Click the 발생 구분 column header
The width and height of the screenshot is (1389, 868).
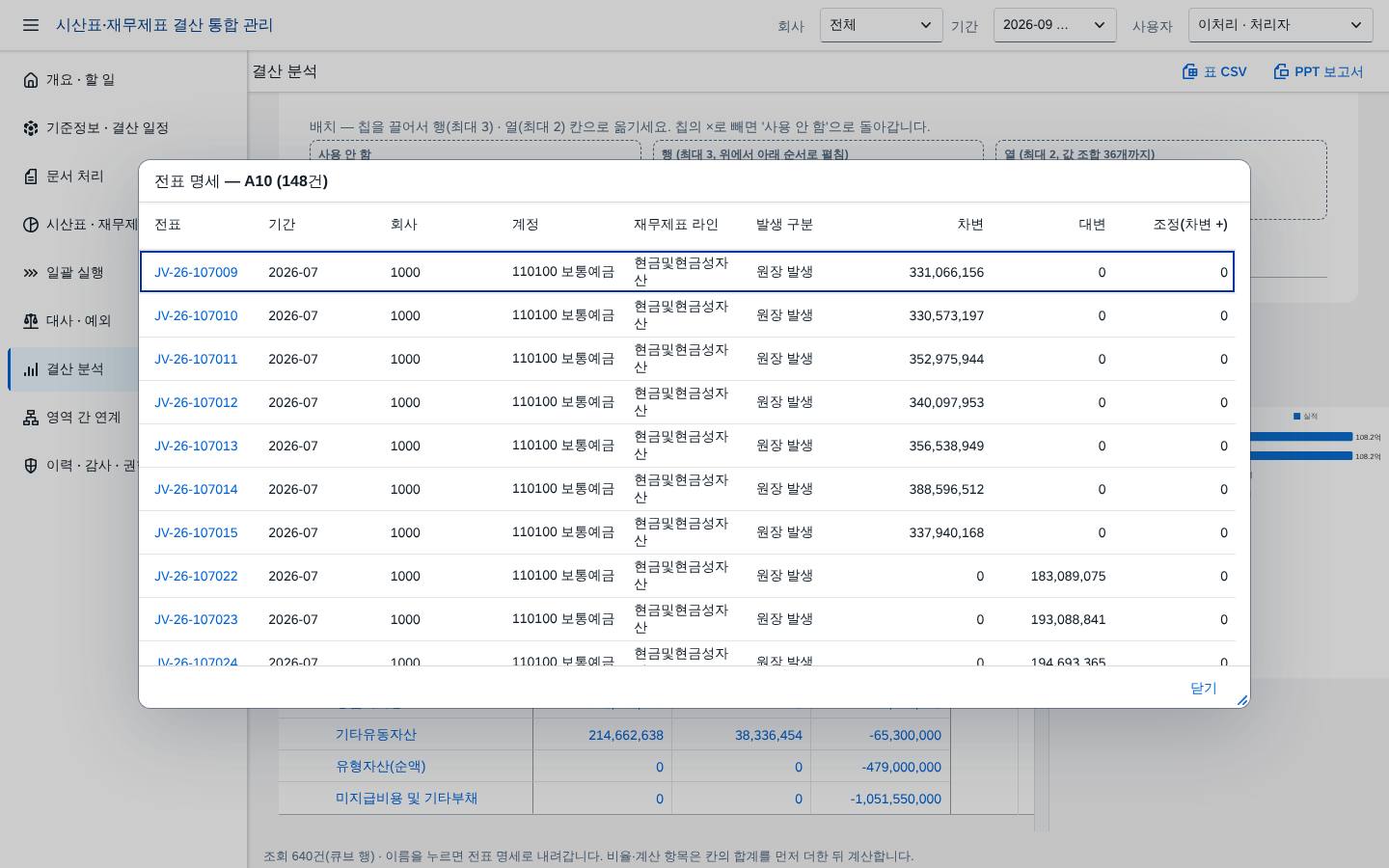[x=784, y=225]
